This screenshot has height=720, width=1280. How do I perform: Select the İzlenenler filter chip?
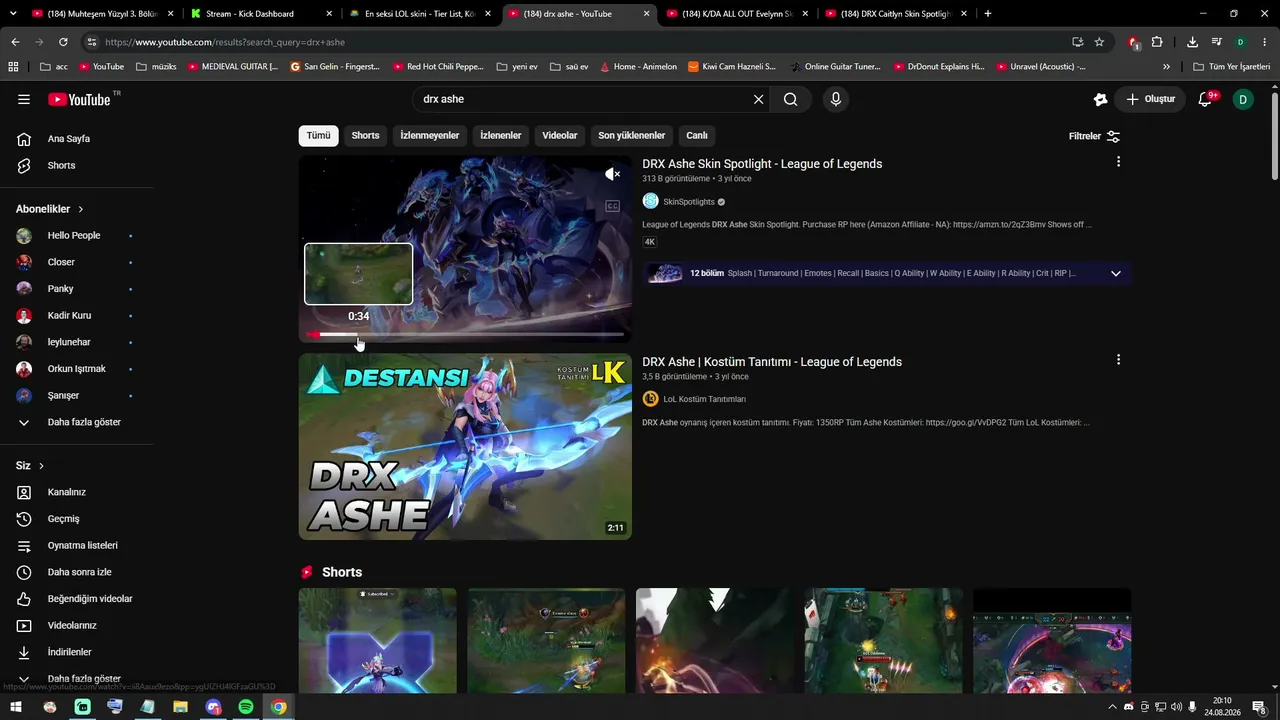tap(501, 136)
